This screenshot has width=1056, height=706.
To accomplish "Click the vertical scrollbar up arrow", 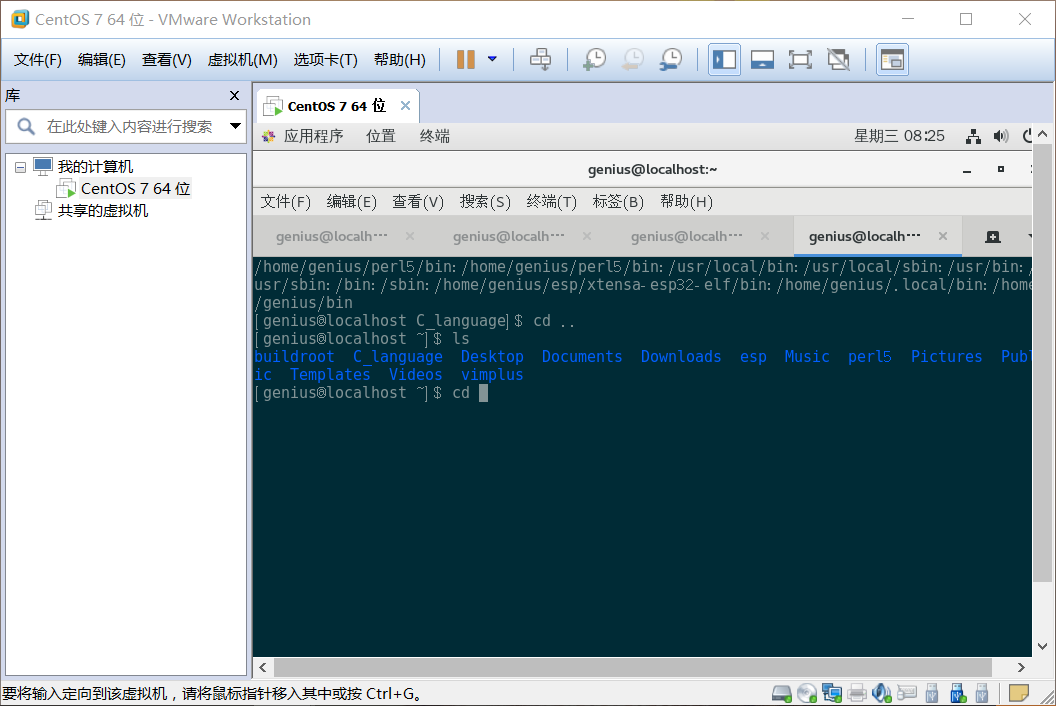I will [x=1043, y=134].
